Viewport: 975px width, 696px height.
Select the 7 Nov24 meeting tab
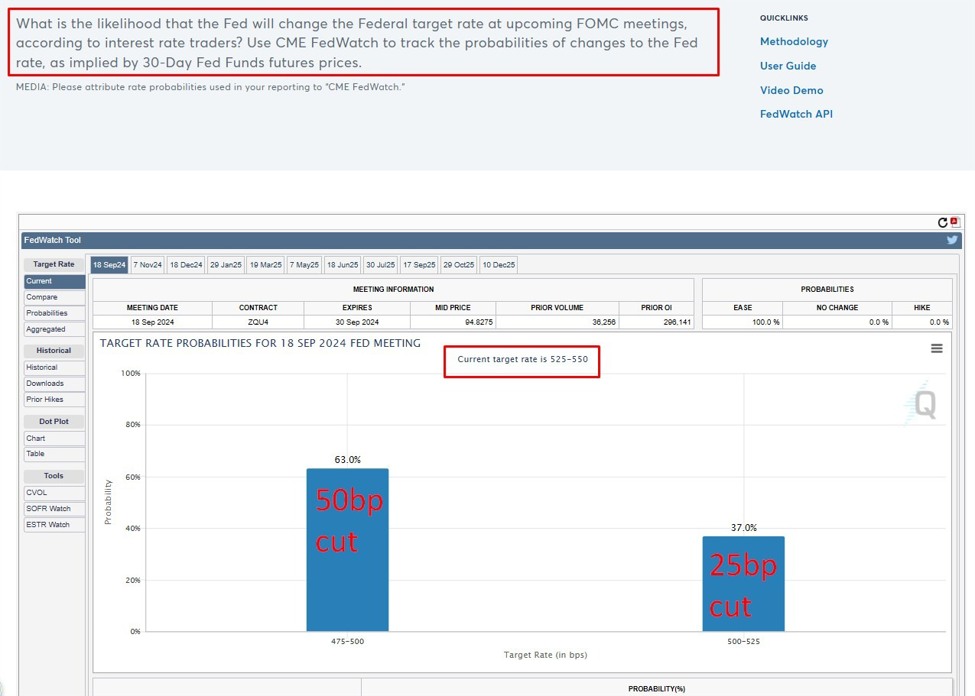tap(147, 265)
